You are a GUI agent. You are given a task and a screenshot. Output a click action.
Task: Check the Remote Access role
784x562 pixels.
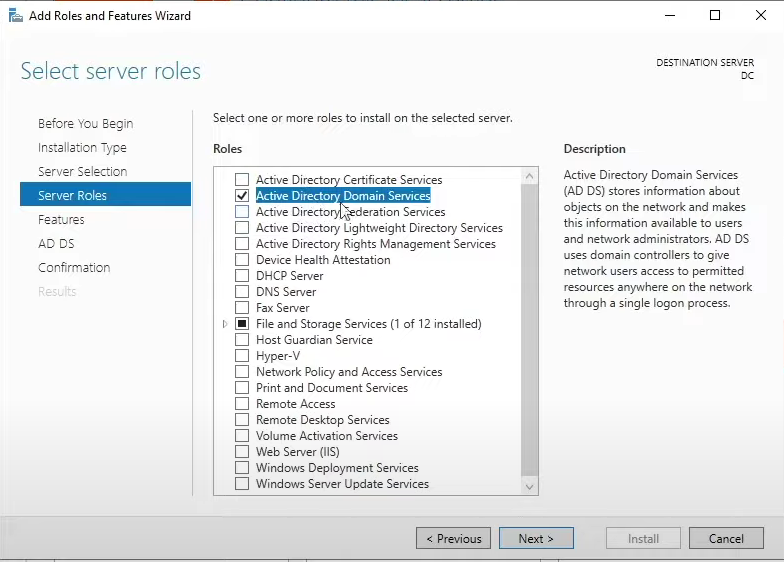pyautogui.click(x=242, y=404)
